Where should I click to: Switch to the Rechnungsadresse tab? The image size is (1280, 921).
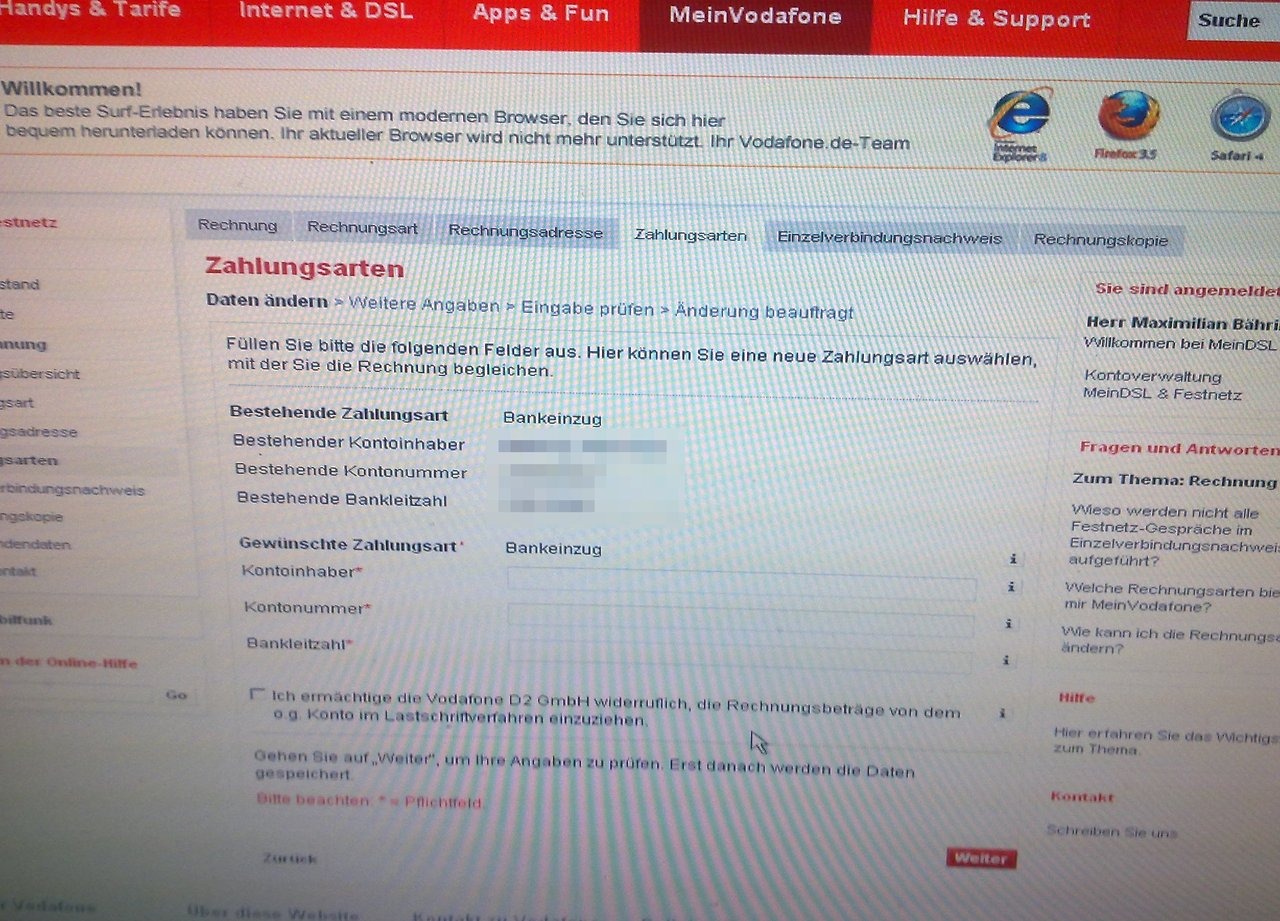[x=526, y=232]
